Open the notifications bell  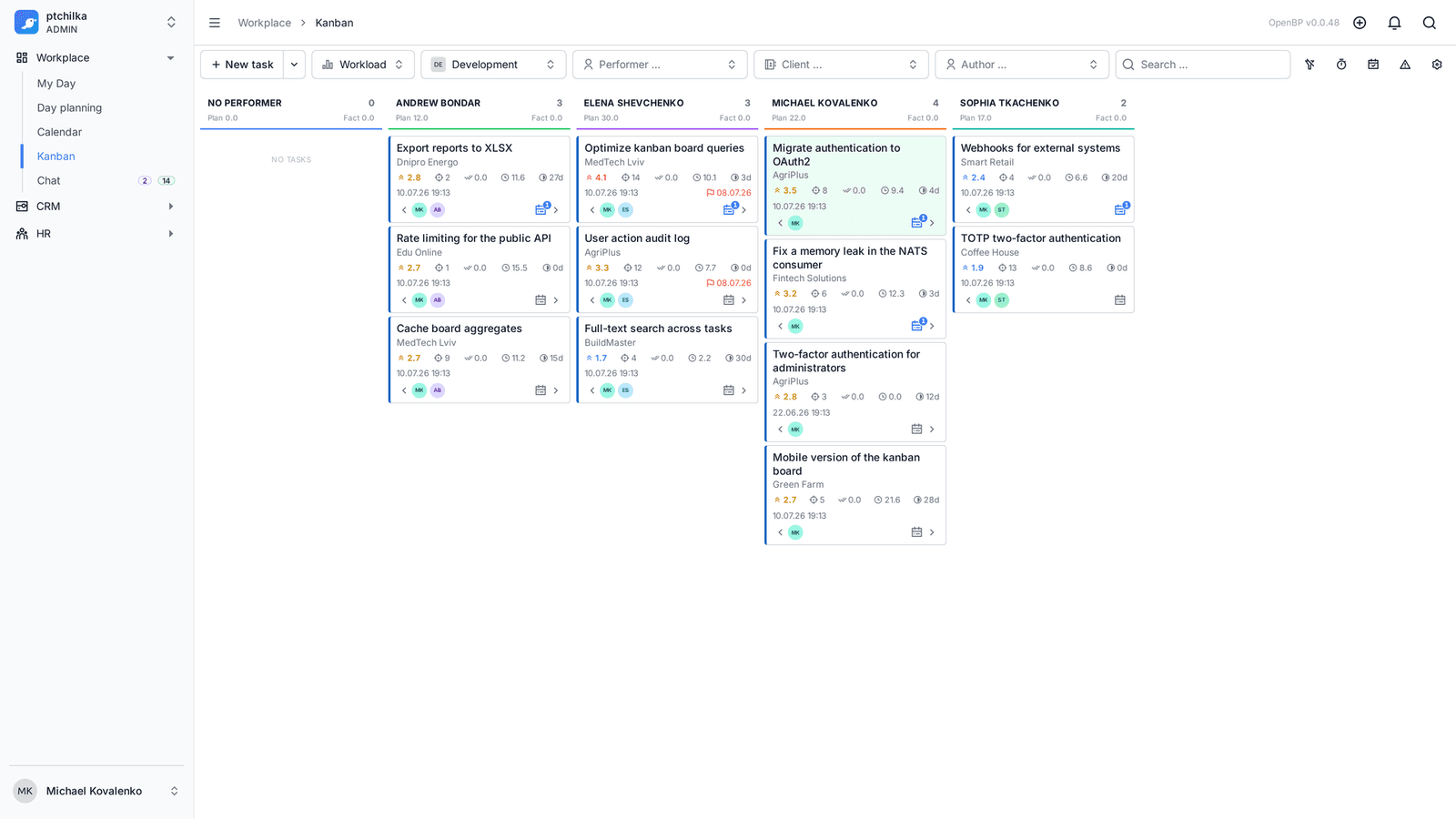pos(1394,23)
